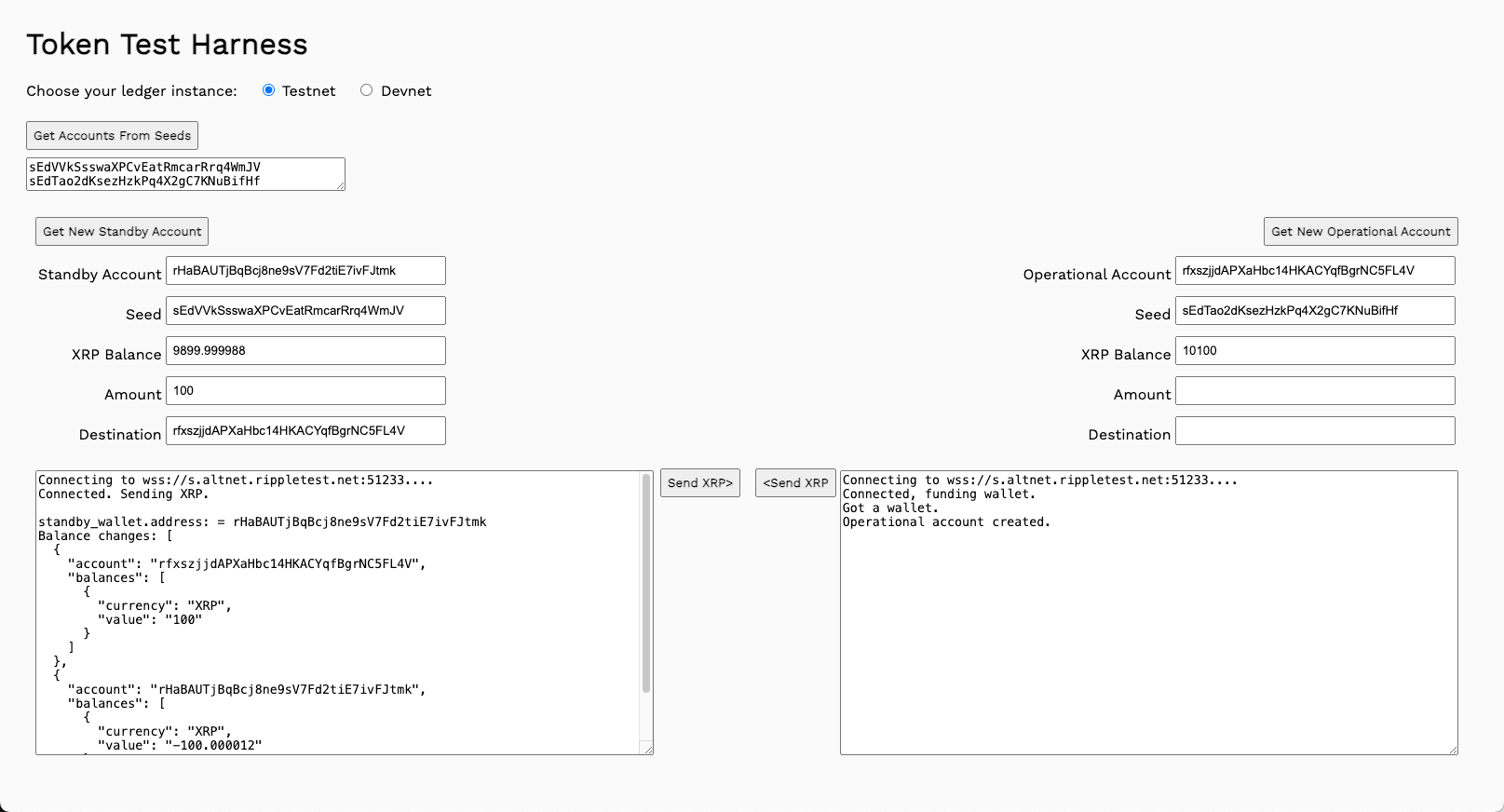Focus the standby Destination field
The width and height of the screenshot is (1504, 812).
pyautogui.click(x=305, y=431)
